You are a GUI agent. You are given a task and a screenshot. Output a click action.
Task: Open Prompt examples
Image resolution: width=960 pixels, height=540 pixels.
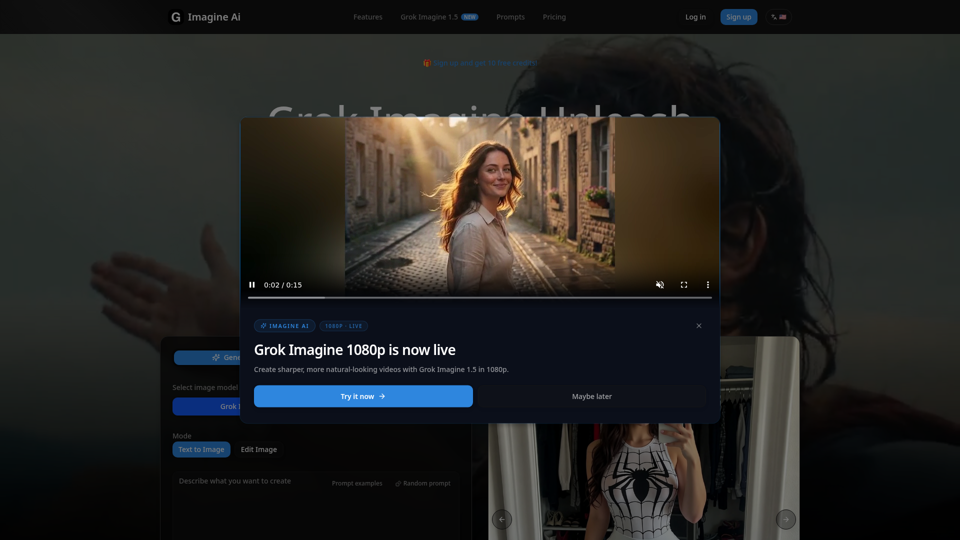(357, 483)
